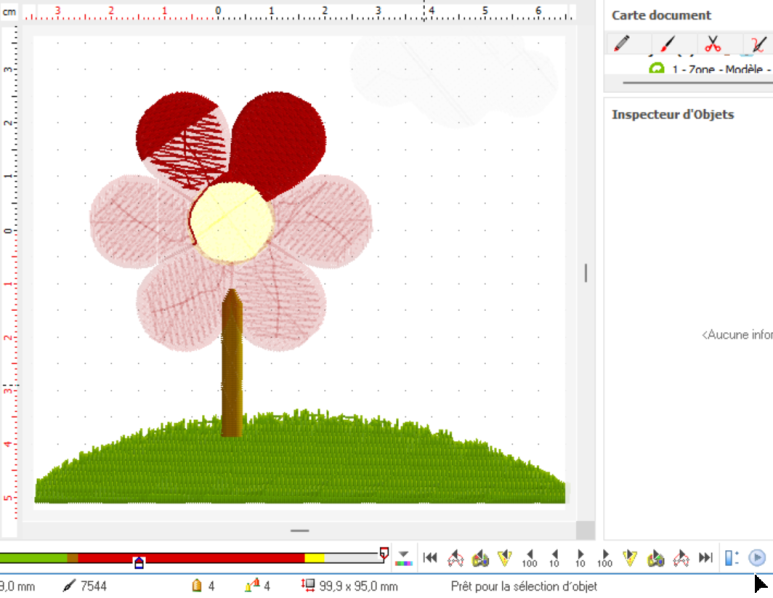Viewport: 773px width, 598px height.
Task: Jump to first stitch of the design
Action: (430, 558)
